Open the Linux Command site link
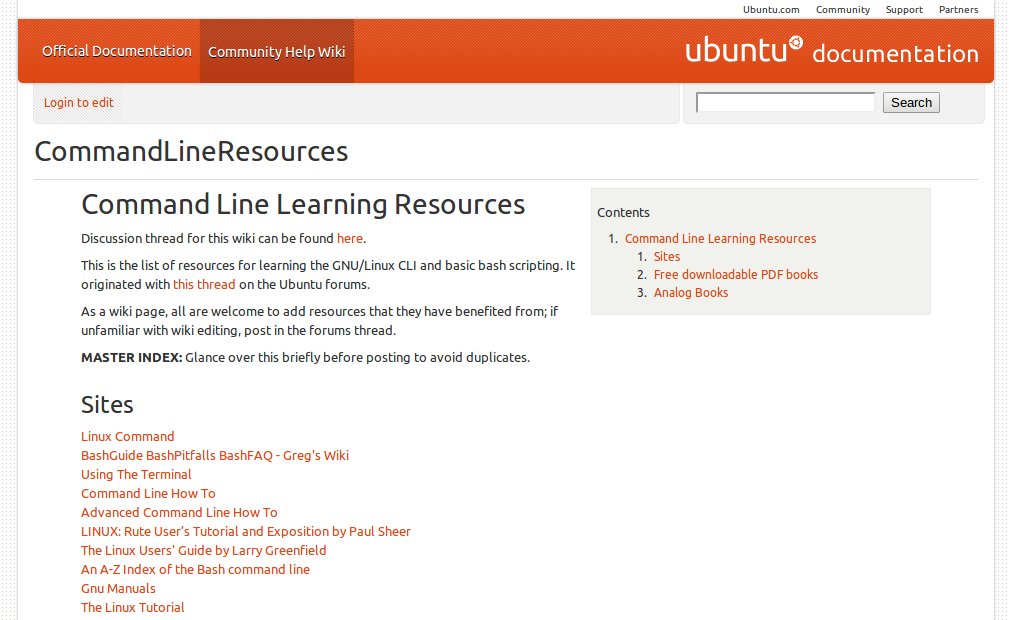1009x620 pixels. 128,436
